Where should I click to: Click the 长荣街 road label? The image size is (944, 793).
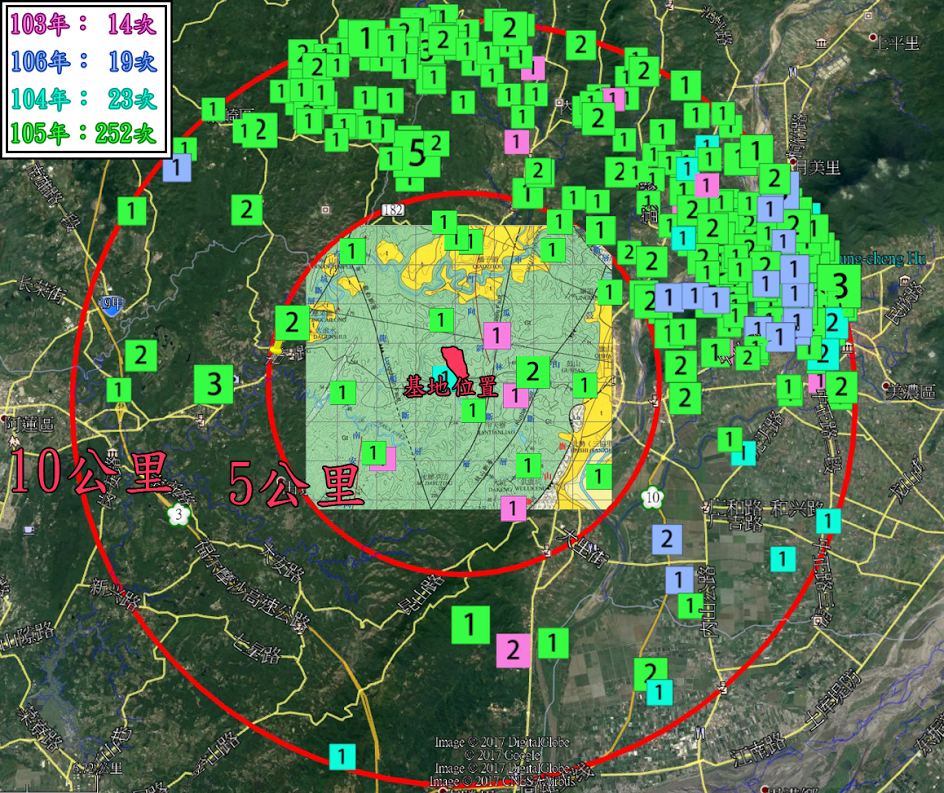42,291
